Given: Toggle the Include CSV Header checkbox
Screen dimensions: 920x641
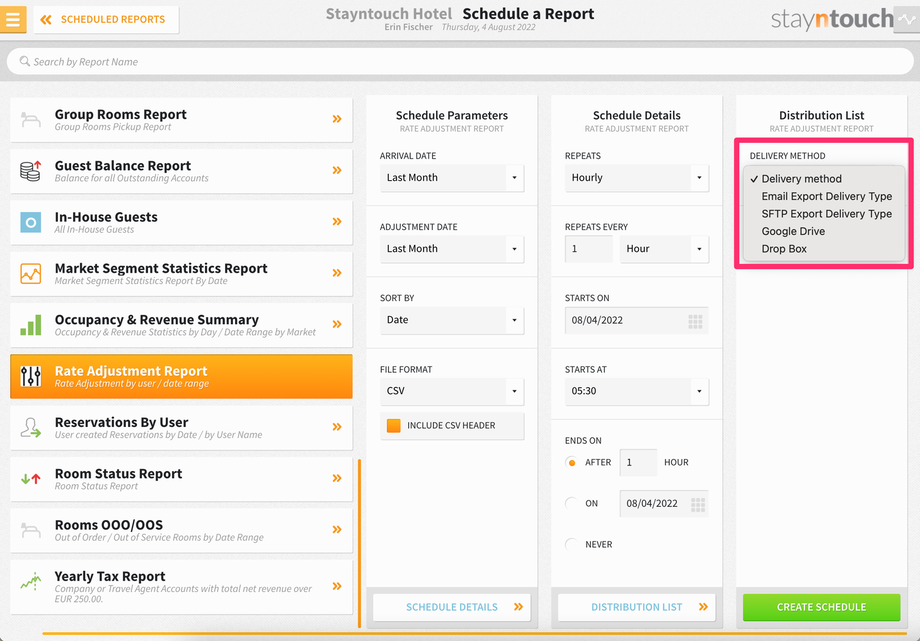Looking at the screenshot, I should coord(394,426).
